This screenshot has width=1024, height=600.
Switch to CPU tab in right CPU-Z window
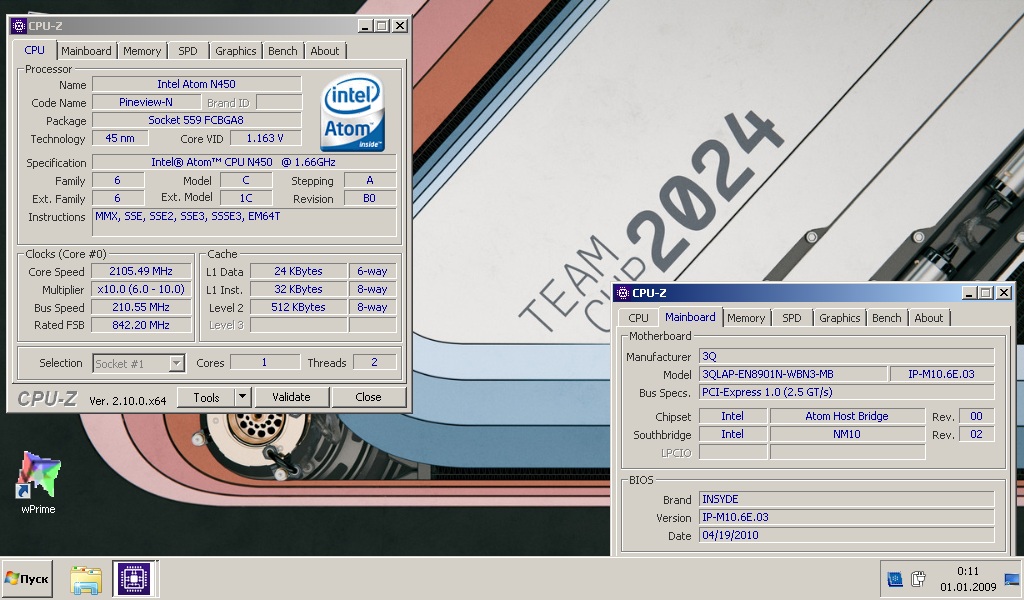pos(638,318)
